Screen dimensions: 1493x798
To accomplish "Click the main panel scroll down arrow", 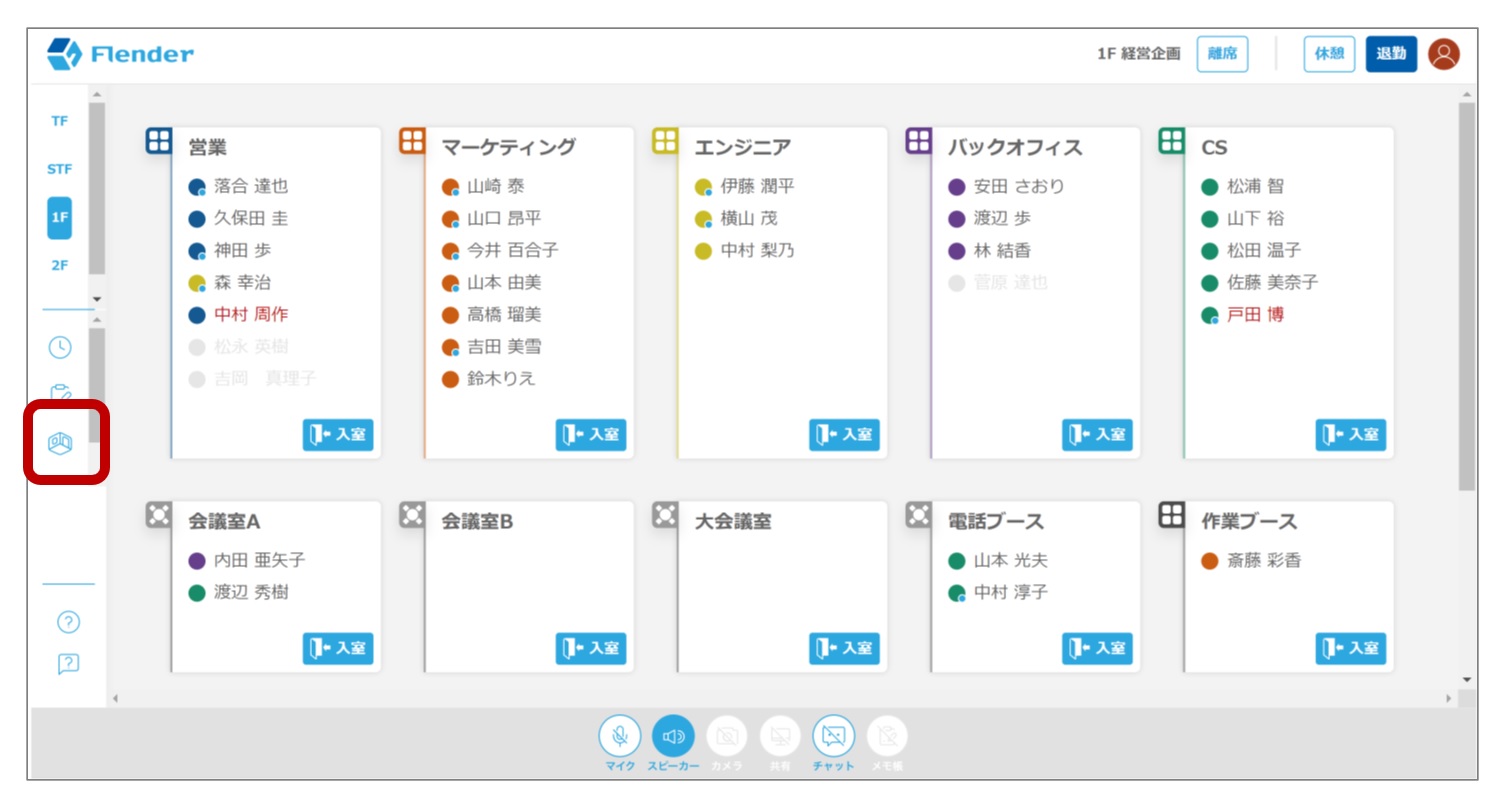I will coord(1466,680).
